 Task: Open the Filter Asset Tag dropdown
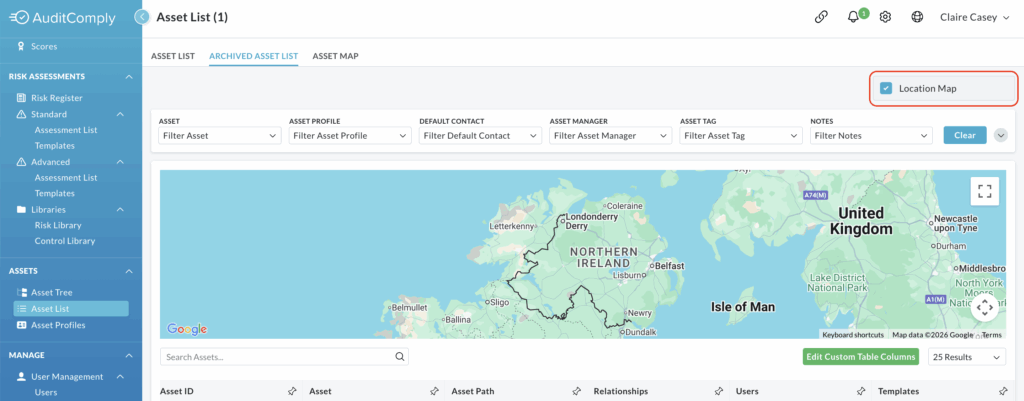[x=739, y=135]
